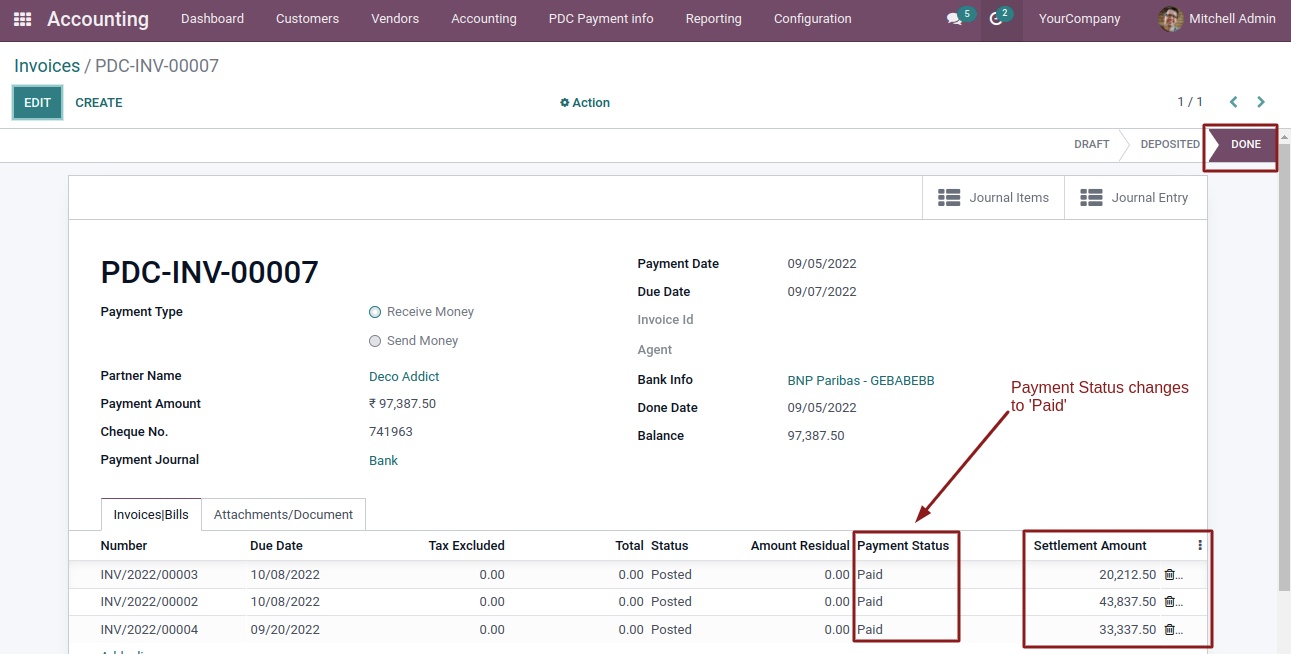The height and width of the screenshot is (654, 1291).
Task: Click settlement amount 43,837.50
Action: [x=1127, y=602]
